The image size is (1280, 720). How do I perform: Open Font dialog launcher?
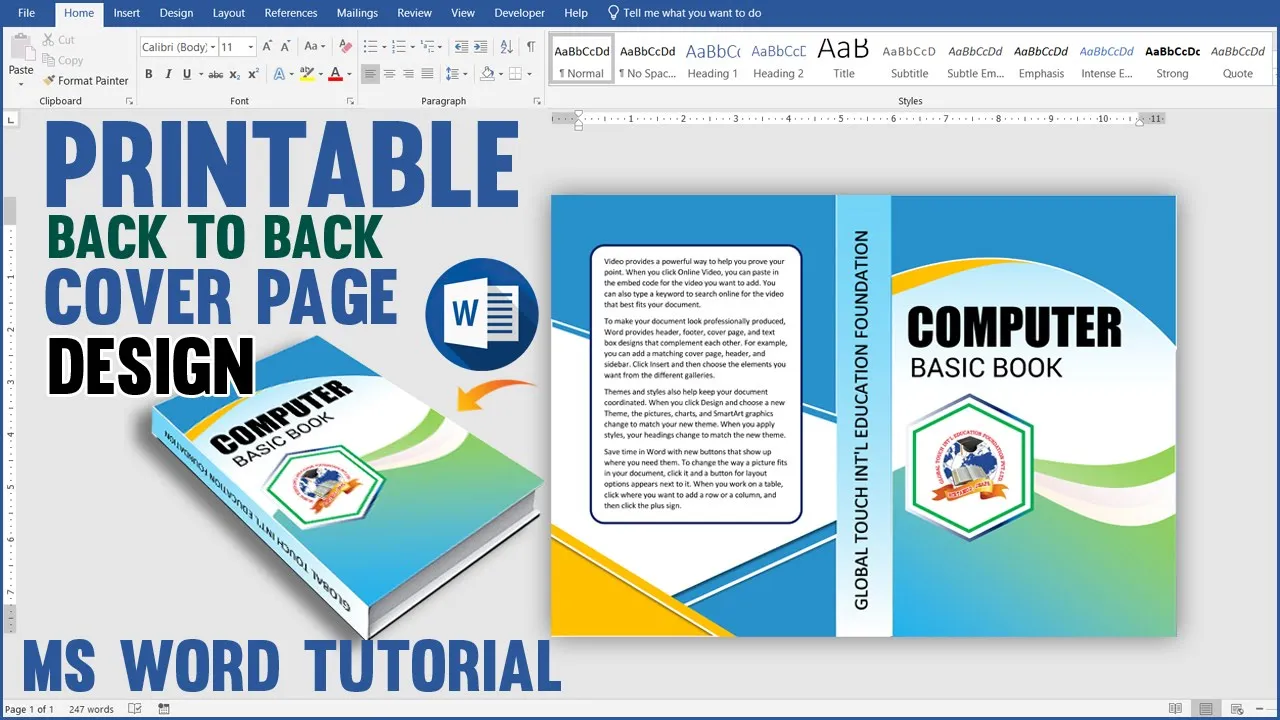(x=350, y=102)
